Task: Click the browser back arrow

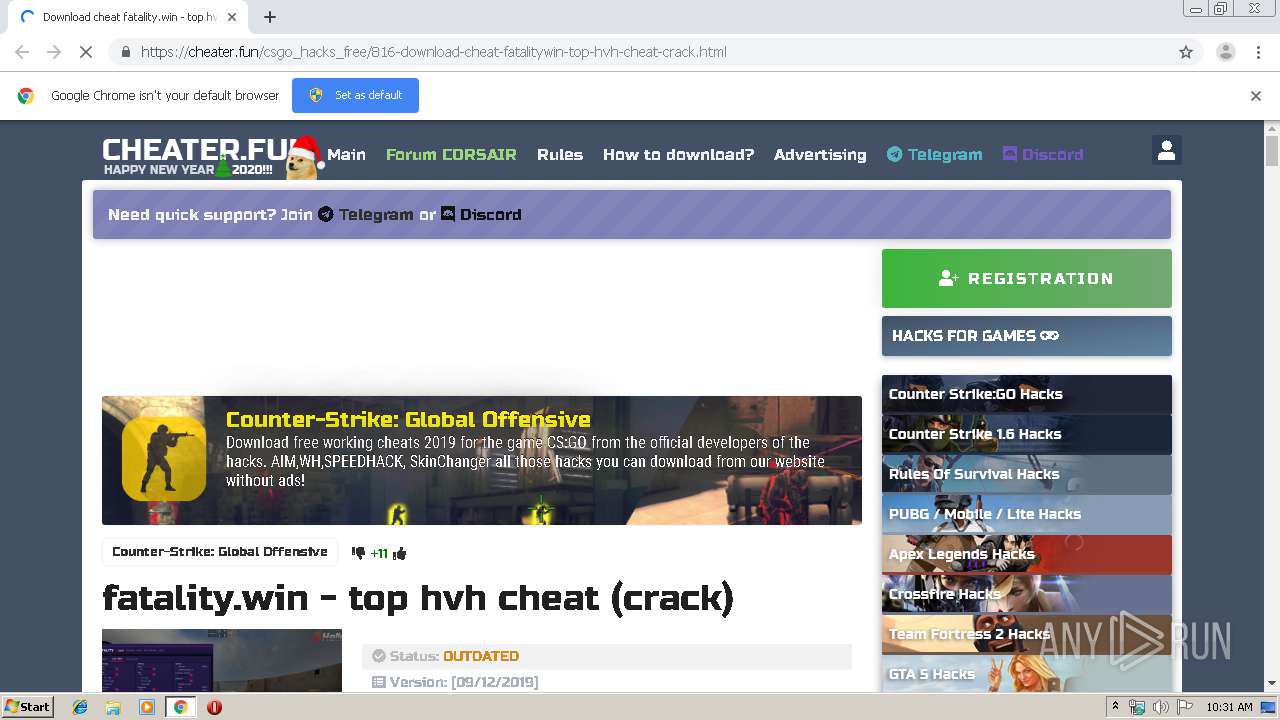Action: pyautogui.click(x=22, y=52)
